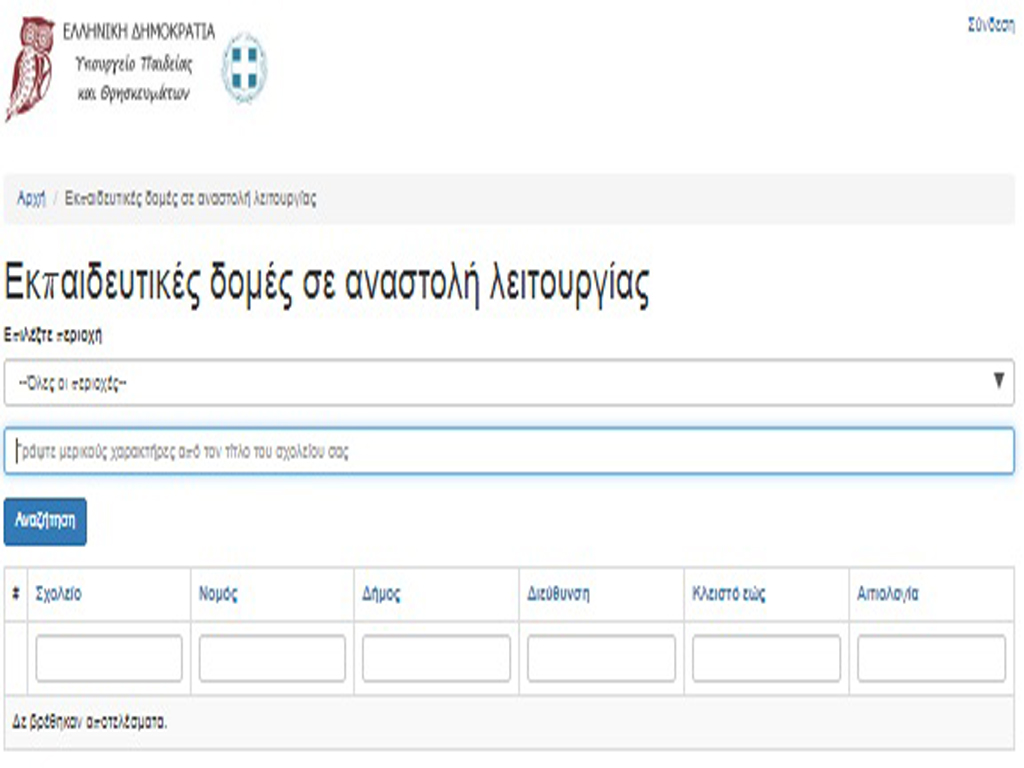Sort results by Διεύθυνση column header
Screen dimensions: 1024x768
click(x=558, y=594)
